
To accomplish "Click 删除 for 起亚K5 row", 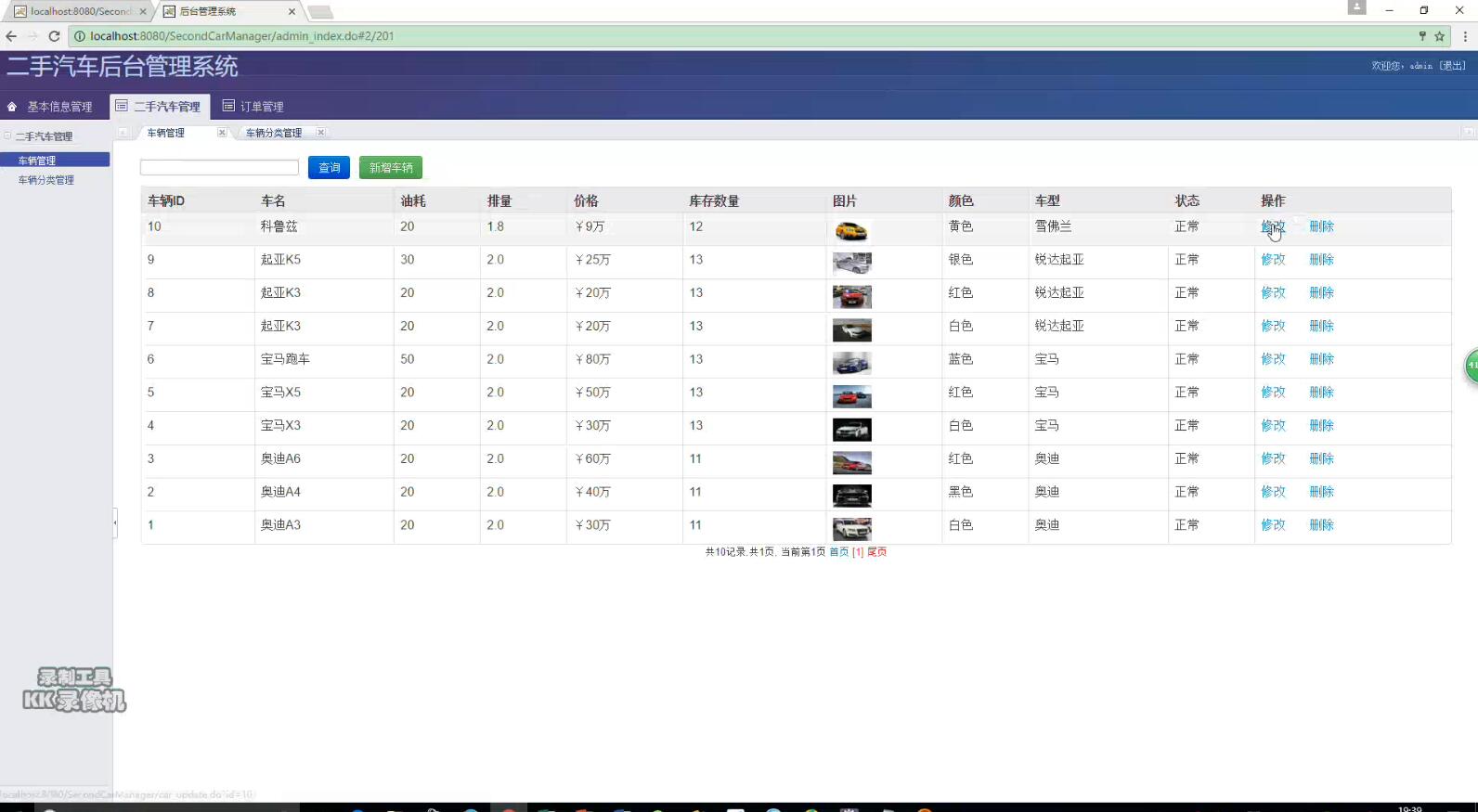I will [1321, 260].
